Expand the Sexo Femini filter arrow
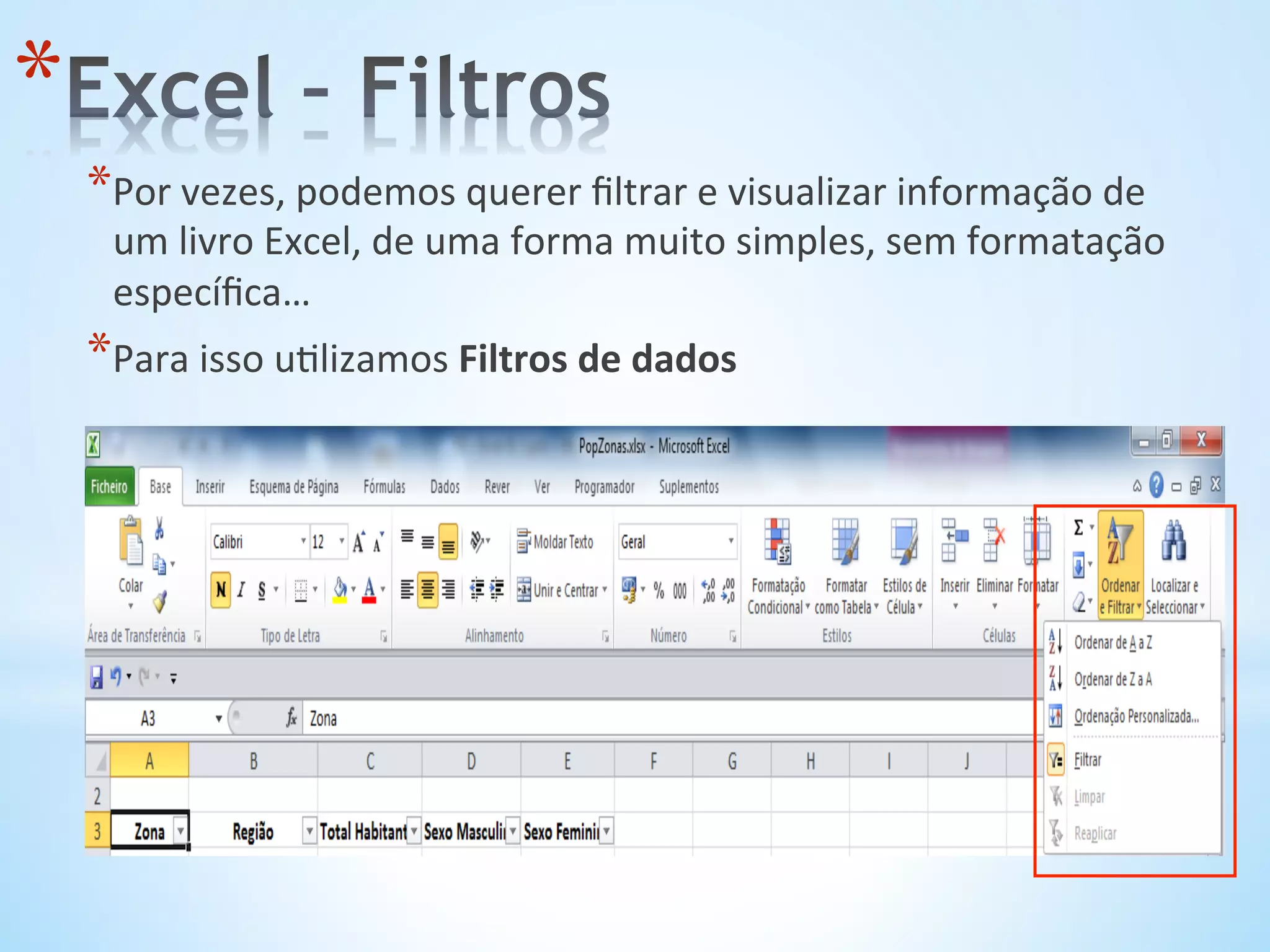 click(x=606, y=831)
